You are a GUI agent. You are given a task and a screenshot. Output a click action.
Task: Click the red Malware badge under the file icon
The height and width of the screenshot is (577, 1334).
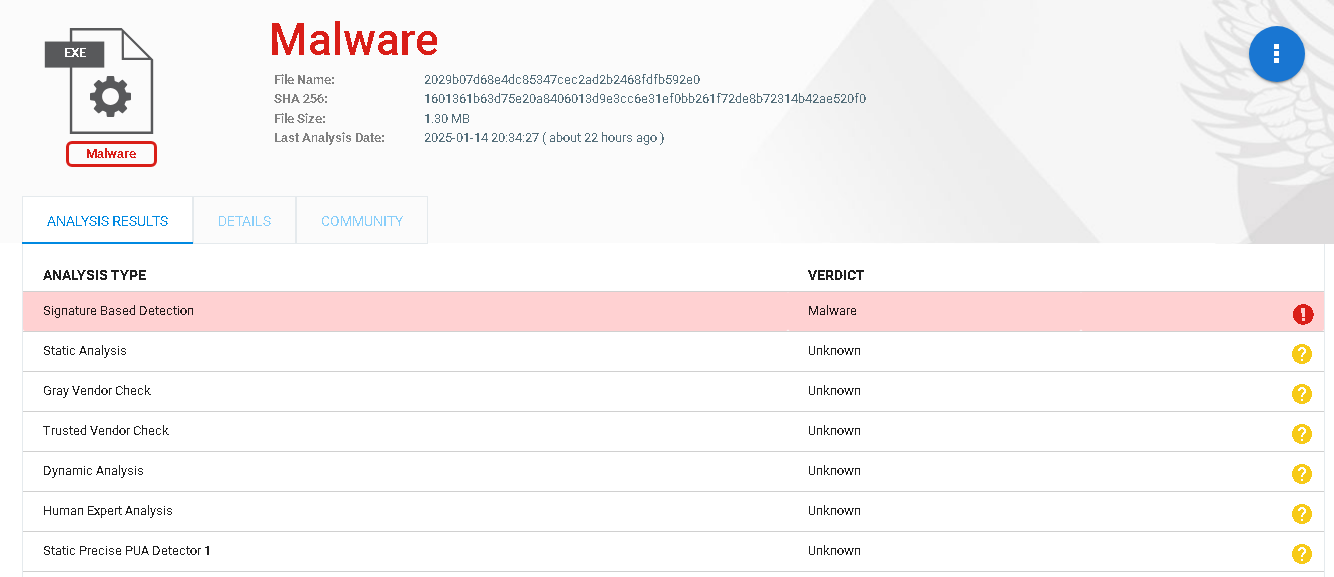click(111, 154)
